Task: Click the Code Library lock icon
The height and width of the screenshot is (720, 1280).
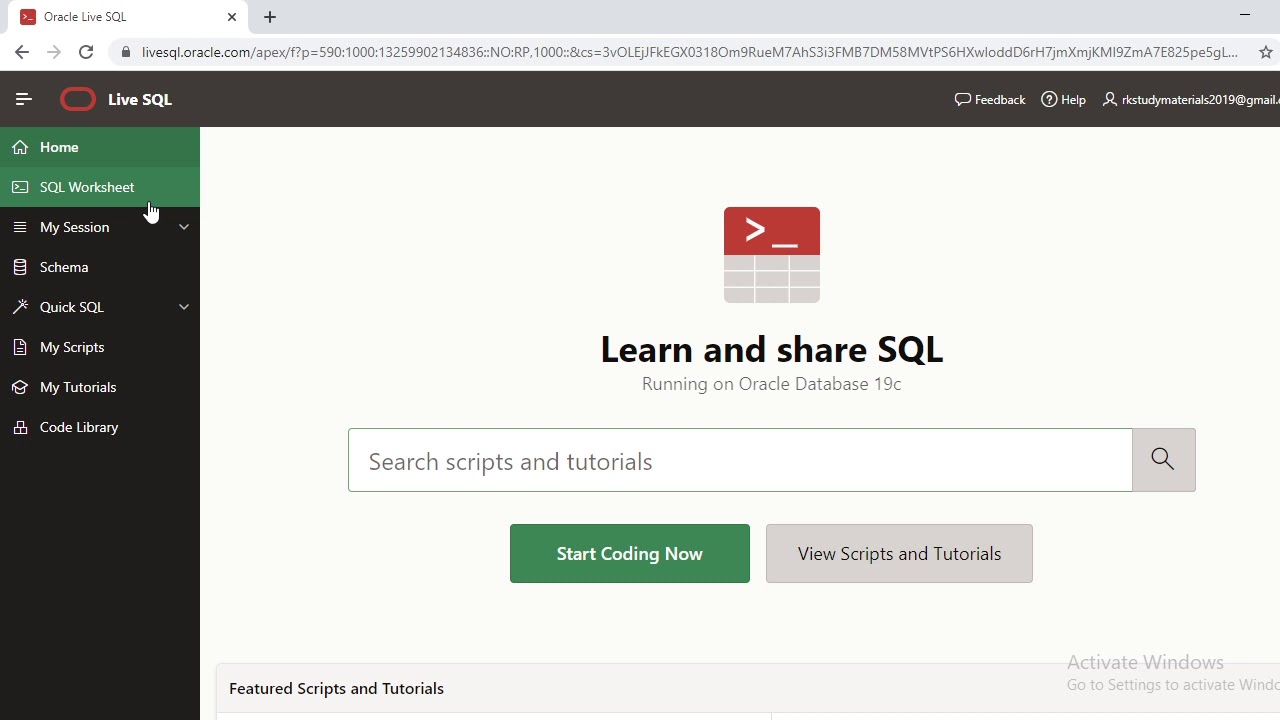Action: click(x=20, y=427)
